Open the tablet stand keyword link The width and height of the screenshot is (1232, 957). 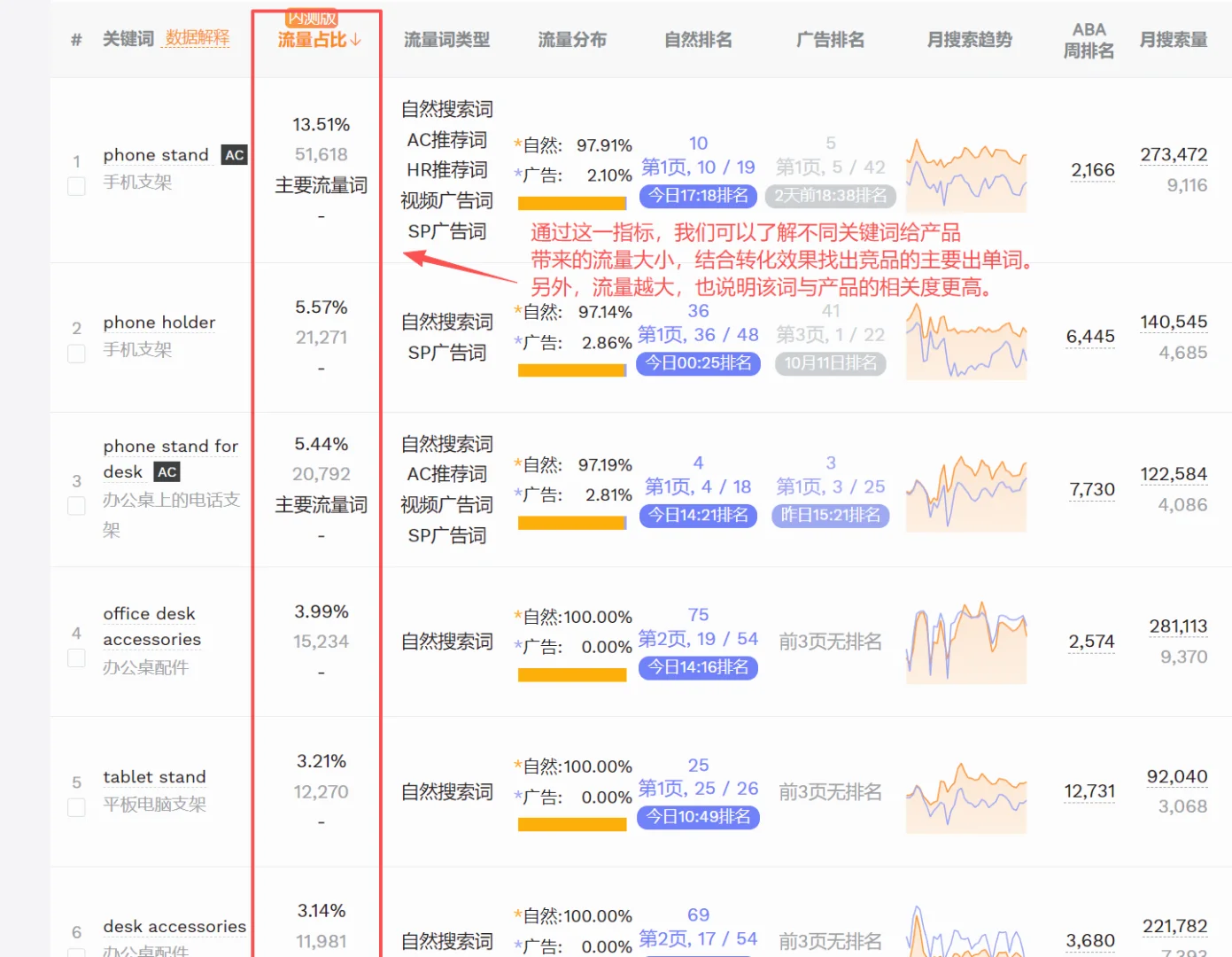[154, 777]
